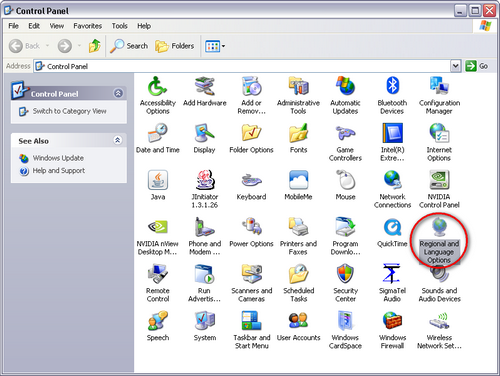The height and width of the screenshot is (376, 500).
Task: Open the Address bar dropdown arrow
Action: [455, 66]
